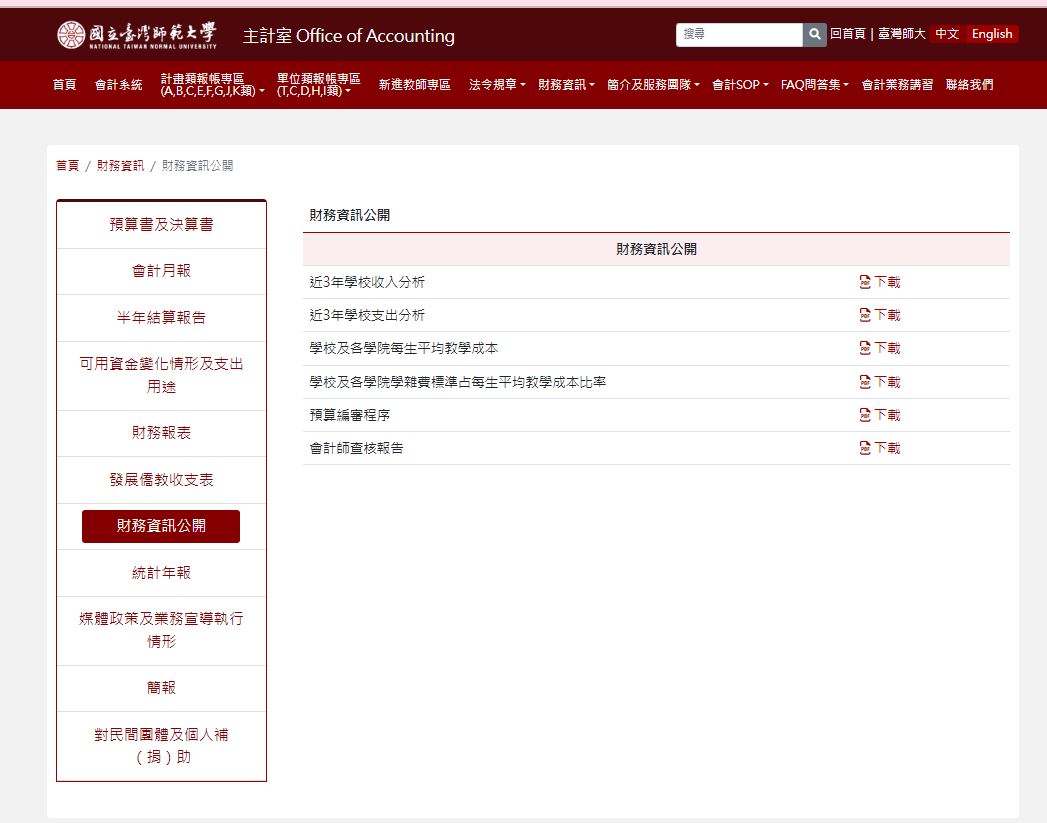Click the NTNU university logo

[x=136, y=35]
